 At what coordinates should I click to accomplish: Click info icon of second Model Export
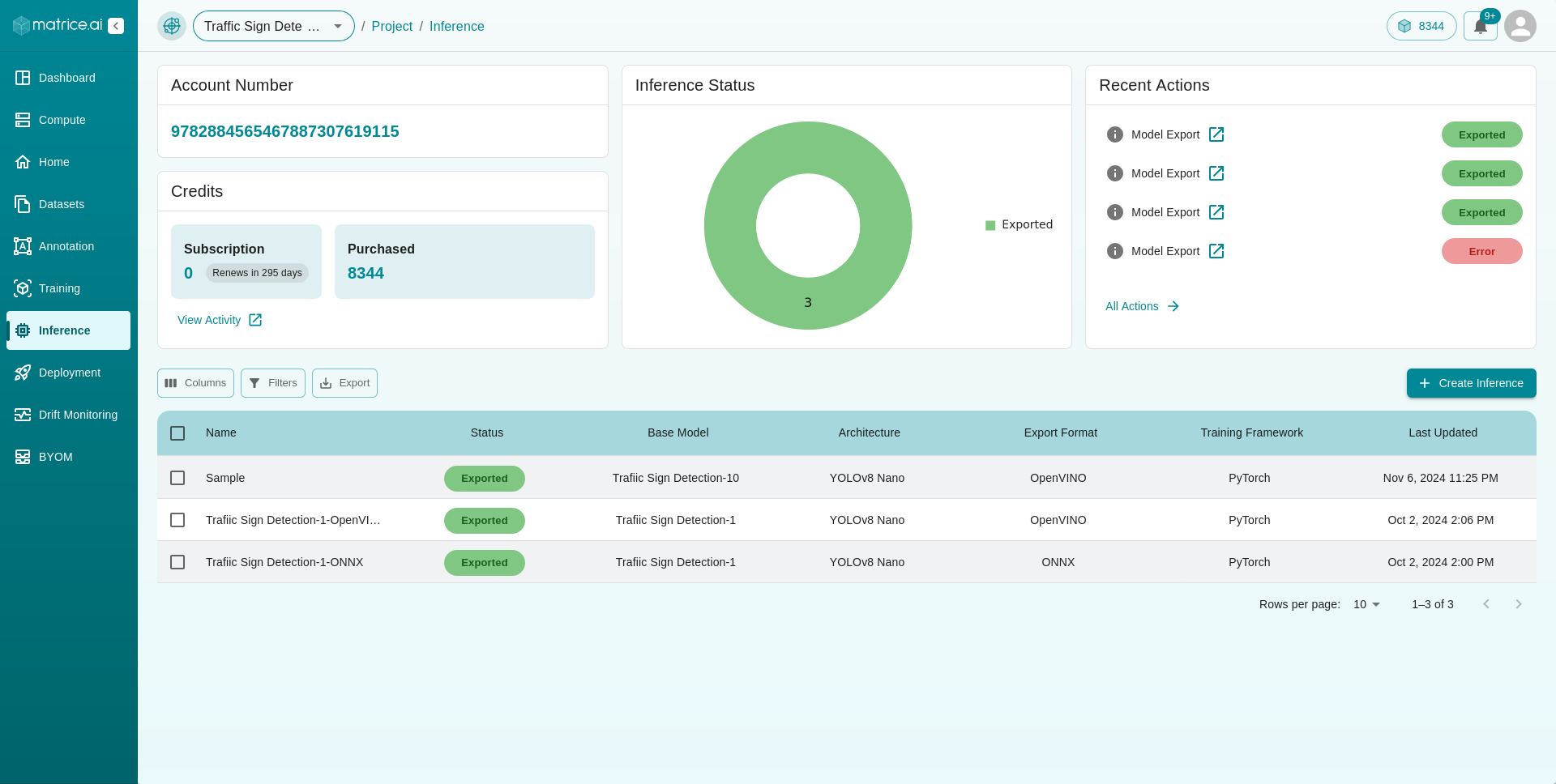[1115, 173]
